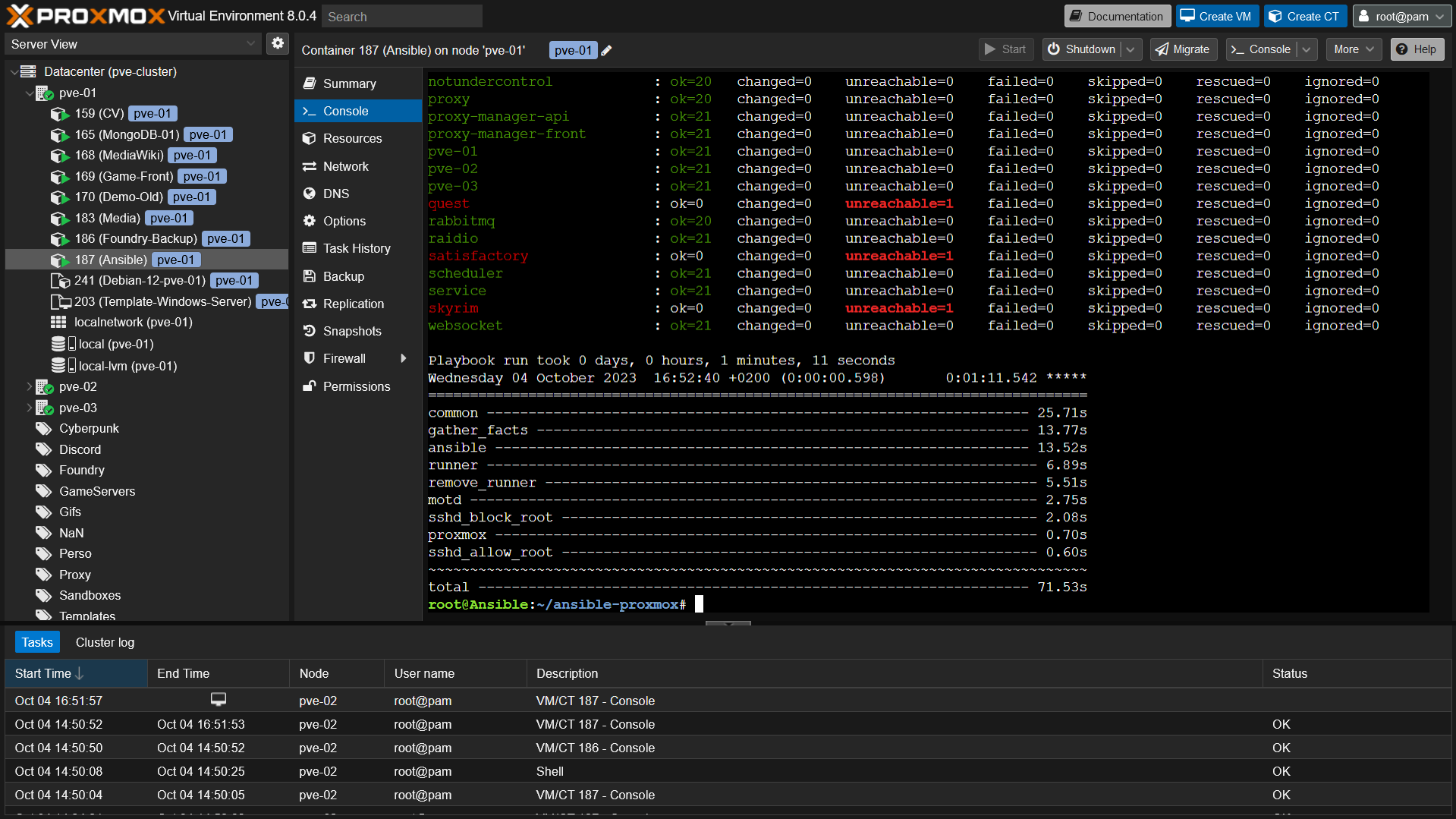
Task: Open the Resources section
Action: tap(357, 138)
